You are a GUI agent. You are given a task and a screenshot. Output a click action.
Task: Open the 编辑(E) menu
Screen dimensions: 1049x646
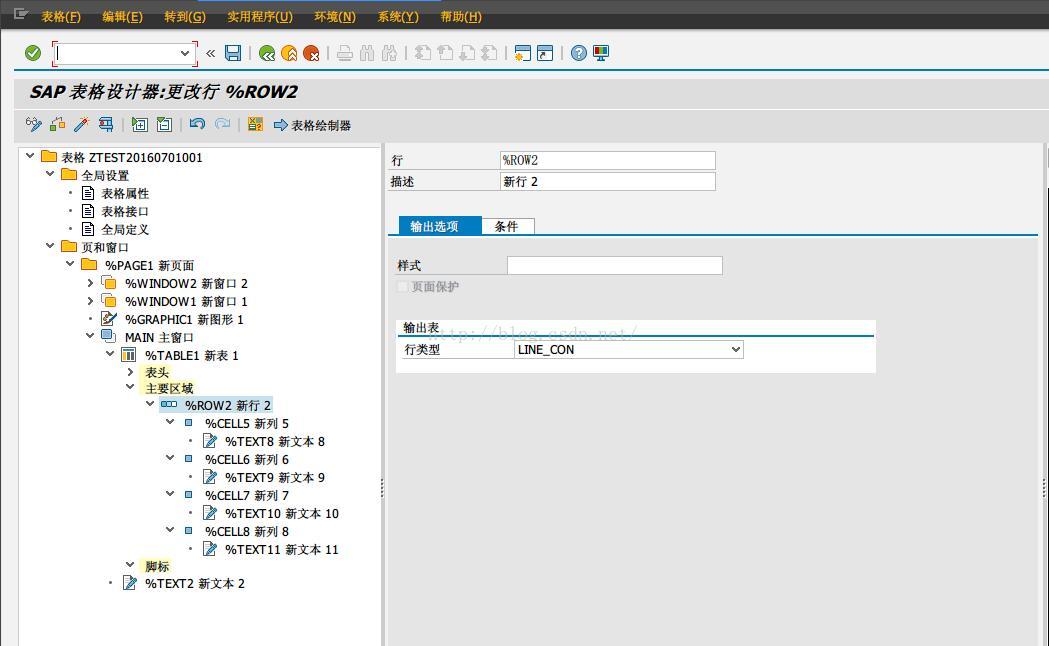[x=122, y=17]
